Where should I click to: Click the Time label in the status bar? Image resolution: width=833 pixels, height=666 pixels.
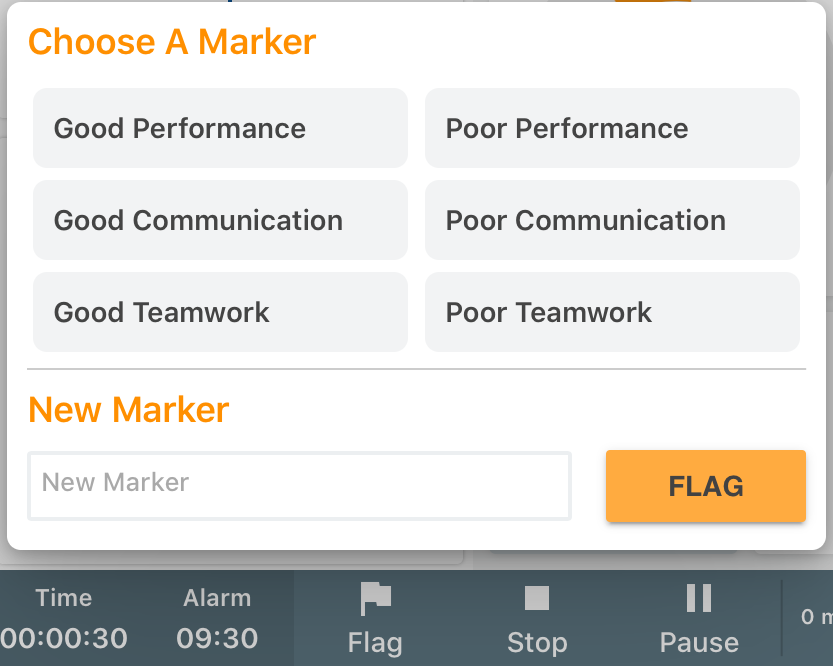(63, 597)
